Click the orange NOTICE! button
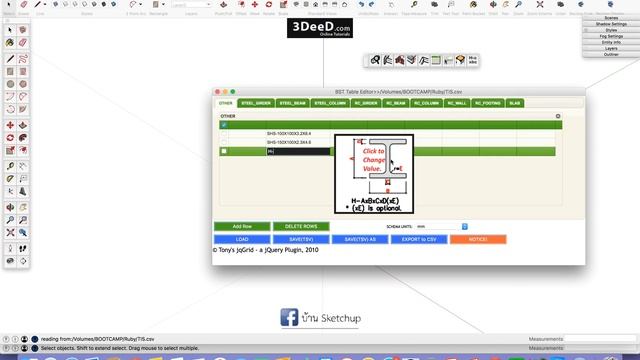 (x=478, y=239)
